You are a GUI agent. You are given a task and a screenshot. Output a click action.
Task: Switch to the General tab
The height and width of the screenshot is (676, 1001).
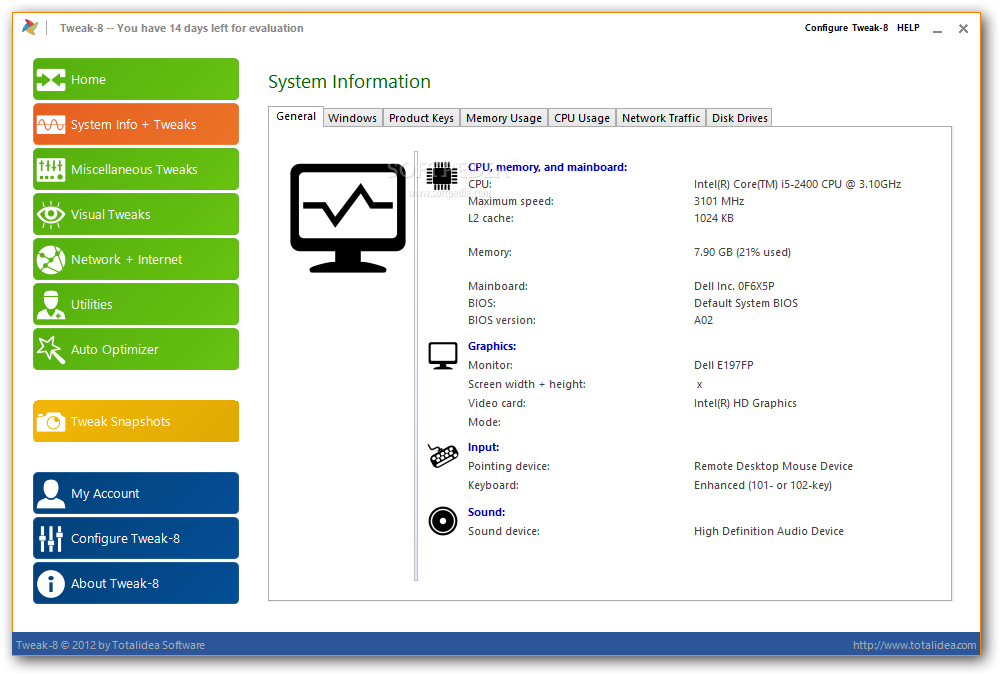pyautogui.click(x=296, y=116)
